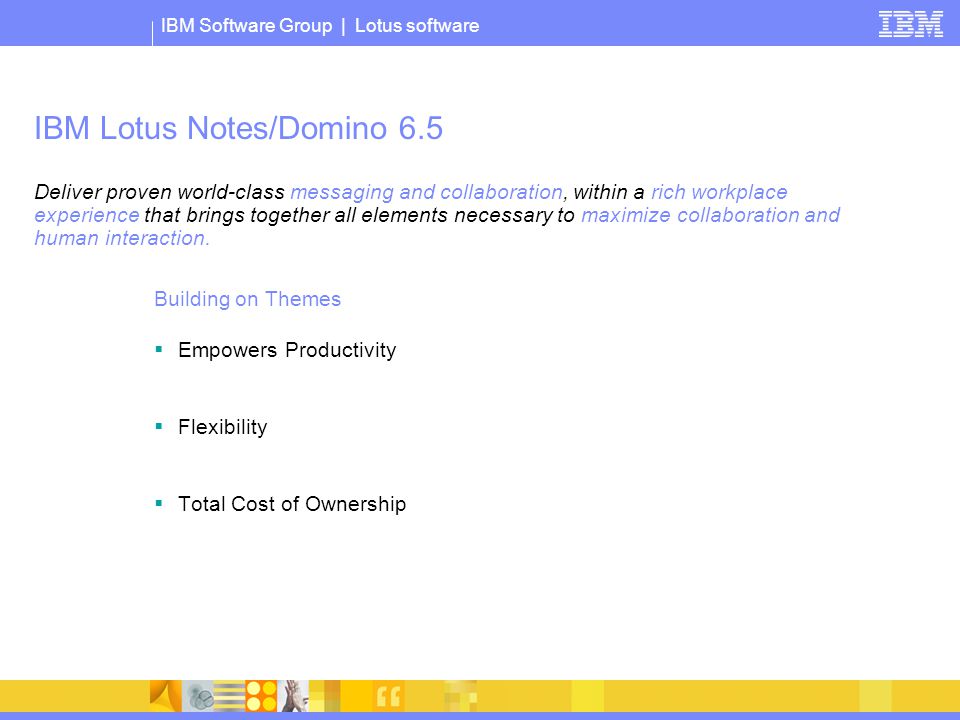Click the yellow-gray striped tile in footer
The width and height of the screenshot is (960, 720).
click(x=230, y=696)
